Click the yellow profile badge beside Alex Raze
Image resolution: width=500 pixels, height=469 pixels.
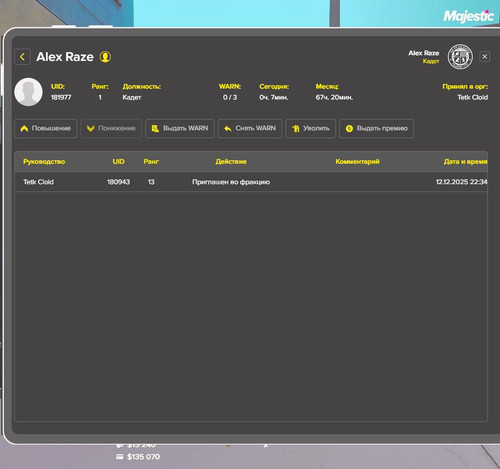tap(105, 57)
